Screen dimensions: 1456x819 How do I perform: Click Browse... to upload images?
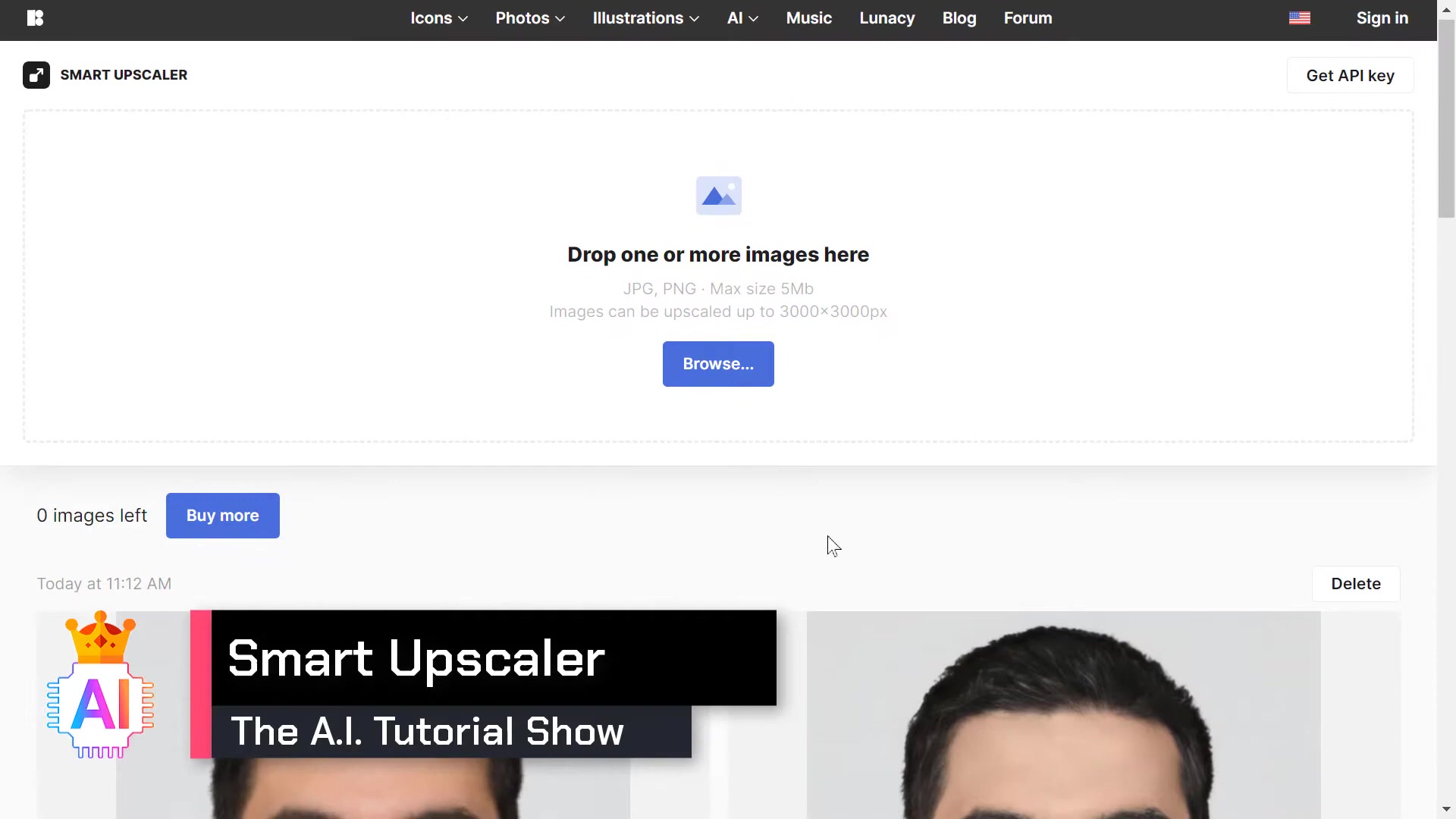point(718,364)
